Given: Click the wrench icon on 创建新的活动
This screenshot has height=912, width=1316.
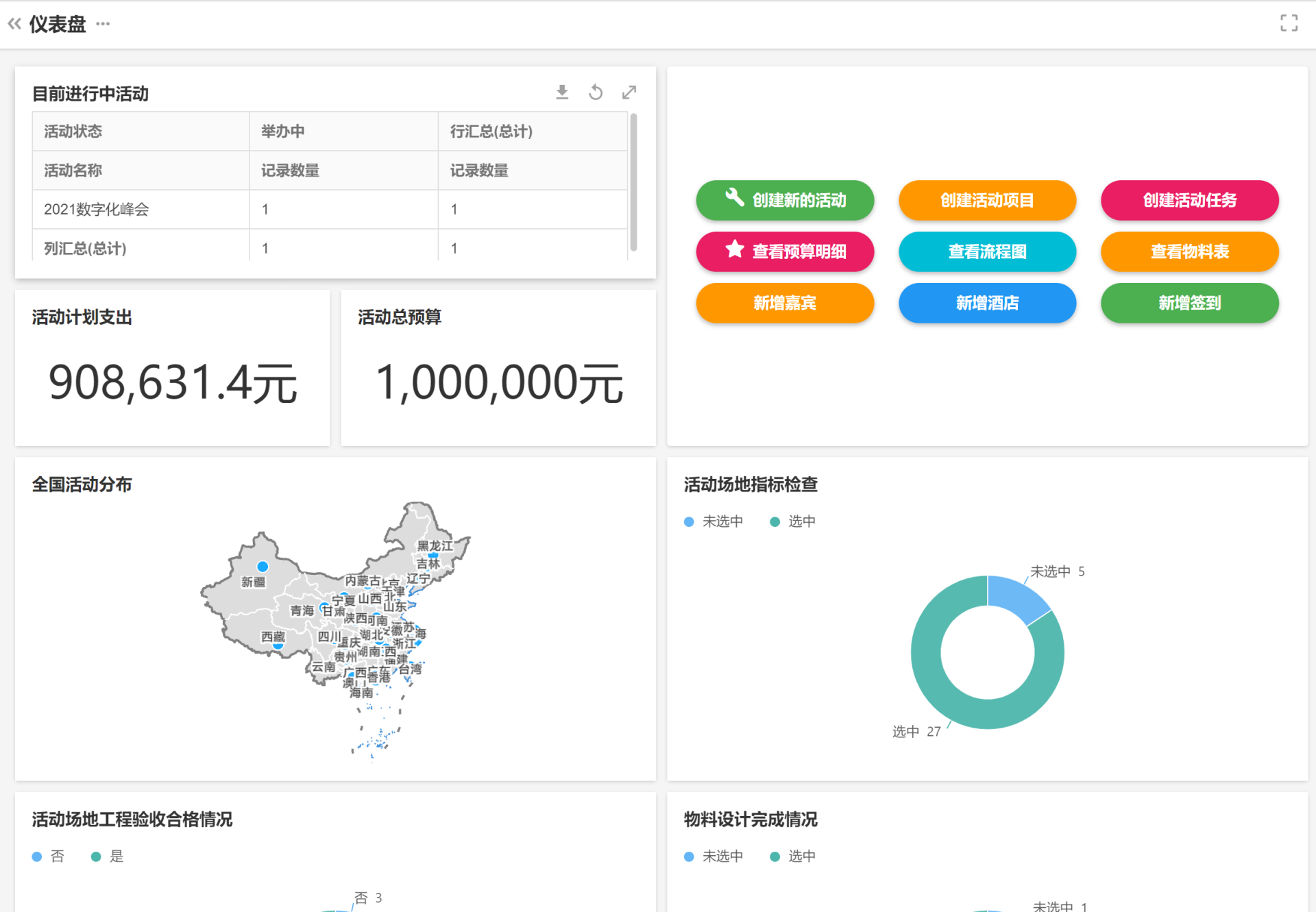Looking at the screenshot, I should [x=735, y=197].
